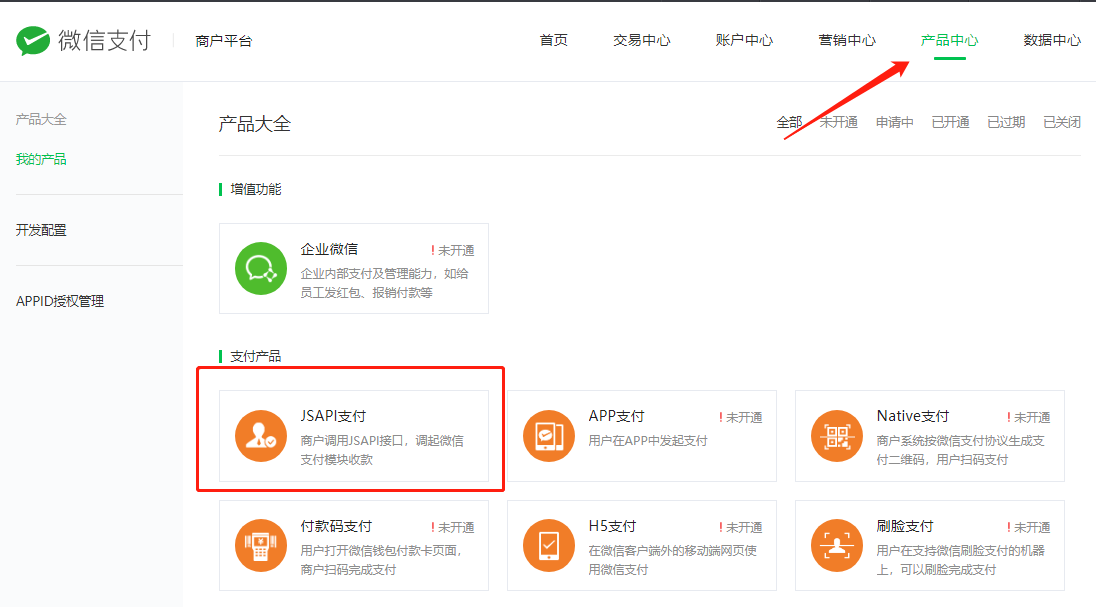Viewport: 1096px width, 607px height.
Task: Open APPID授权管理 in sidebar
Action: point(60,301)
